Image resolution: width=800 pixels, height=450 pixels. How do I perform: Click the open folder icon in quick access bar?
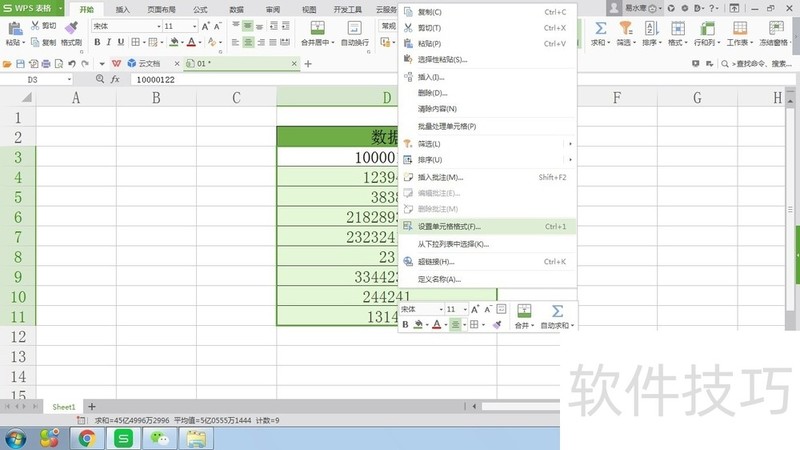point(7,64)
